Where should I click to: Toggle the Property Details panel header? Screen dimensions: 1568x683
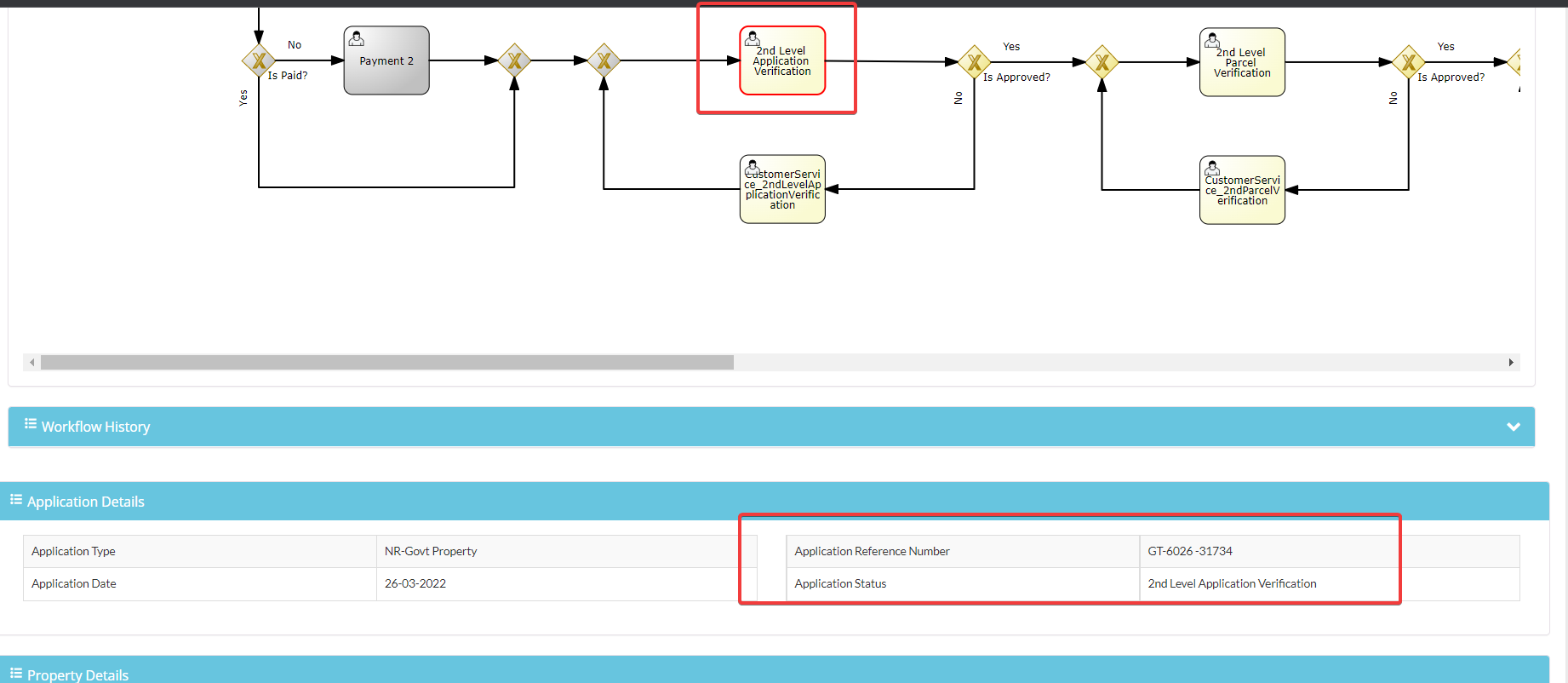click(x=775, y=670)
